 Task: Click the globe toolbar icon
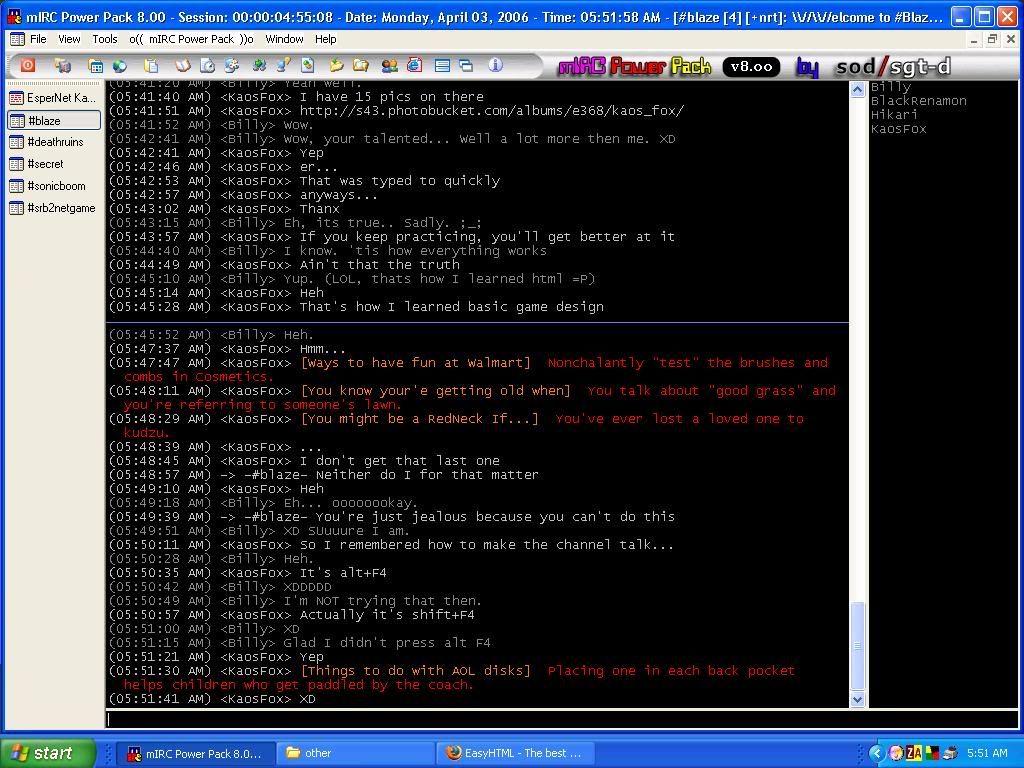pyautogui.click(x=120, y=66)
